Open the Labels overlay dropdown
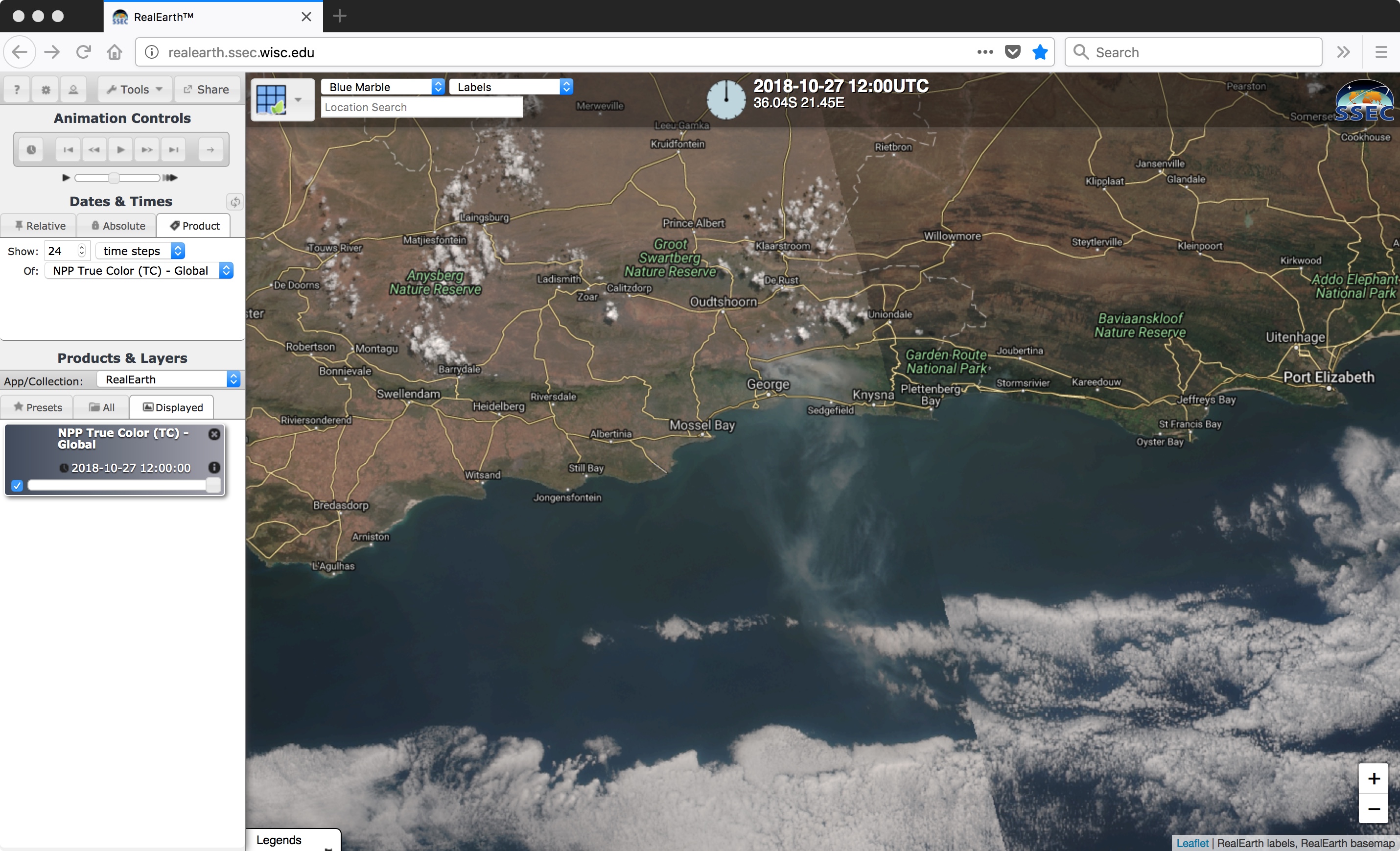This screenshot has height=851, width=1400. tap(511, 87)
